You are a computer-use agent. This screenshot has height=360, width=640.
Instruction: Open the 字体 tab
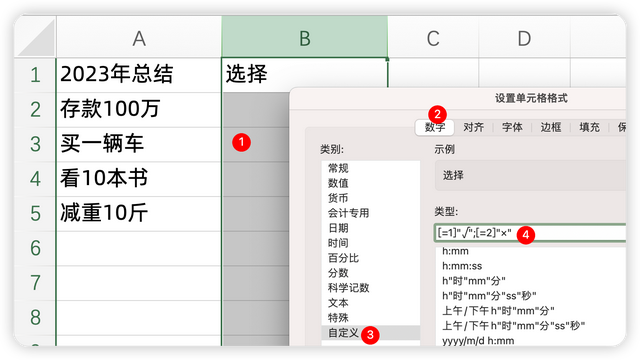coord(512,127)
